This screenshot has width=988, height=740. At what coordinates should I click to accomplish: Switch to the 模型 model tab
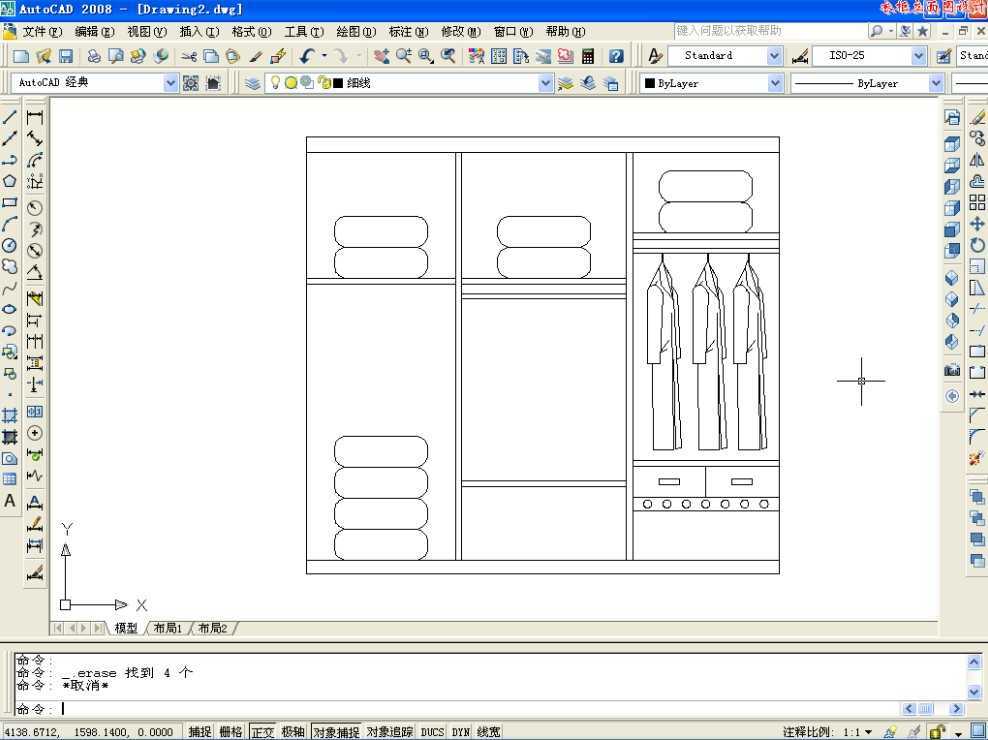(126, 628)
